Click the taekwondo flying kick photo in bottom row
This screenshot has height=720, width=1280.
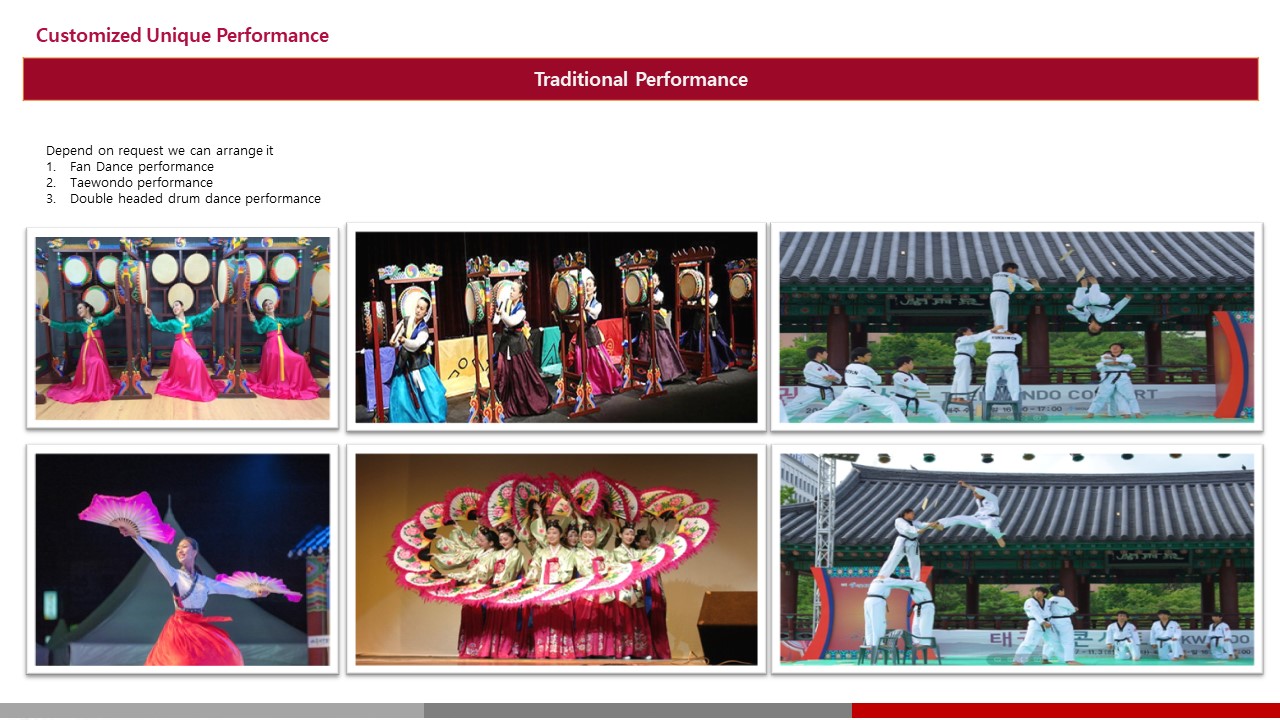[1016, 559]
